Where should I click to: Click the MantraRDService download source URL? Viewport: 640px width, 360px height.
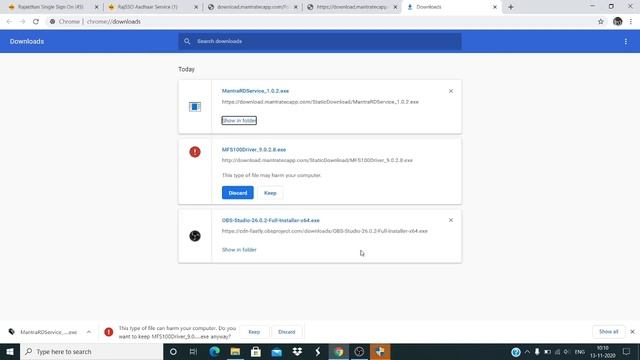click(320, 102)
